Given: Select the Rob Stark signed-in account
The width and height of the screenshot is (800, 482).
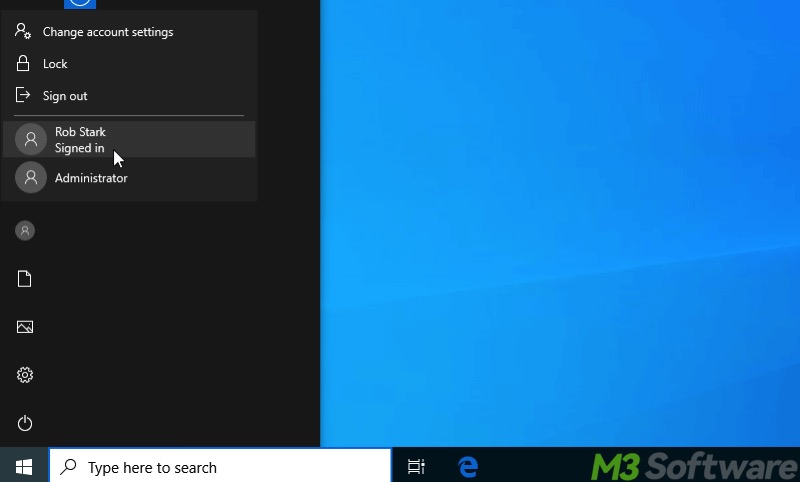Looking at the screenshot, I should point(80,140).
